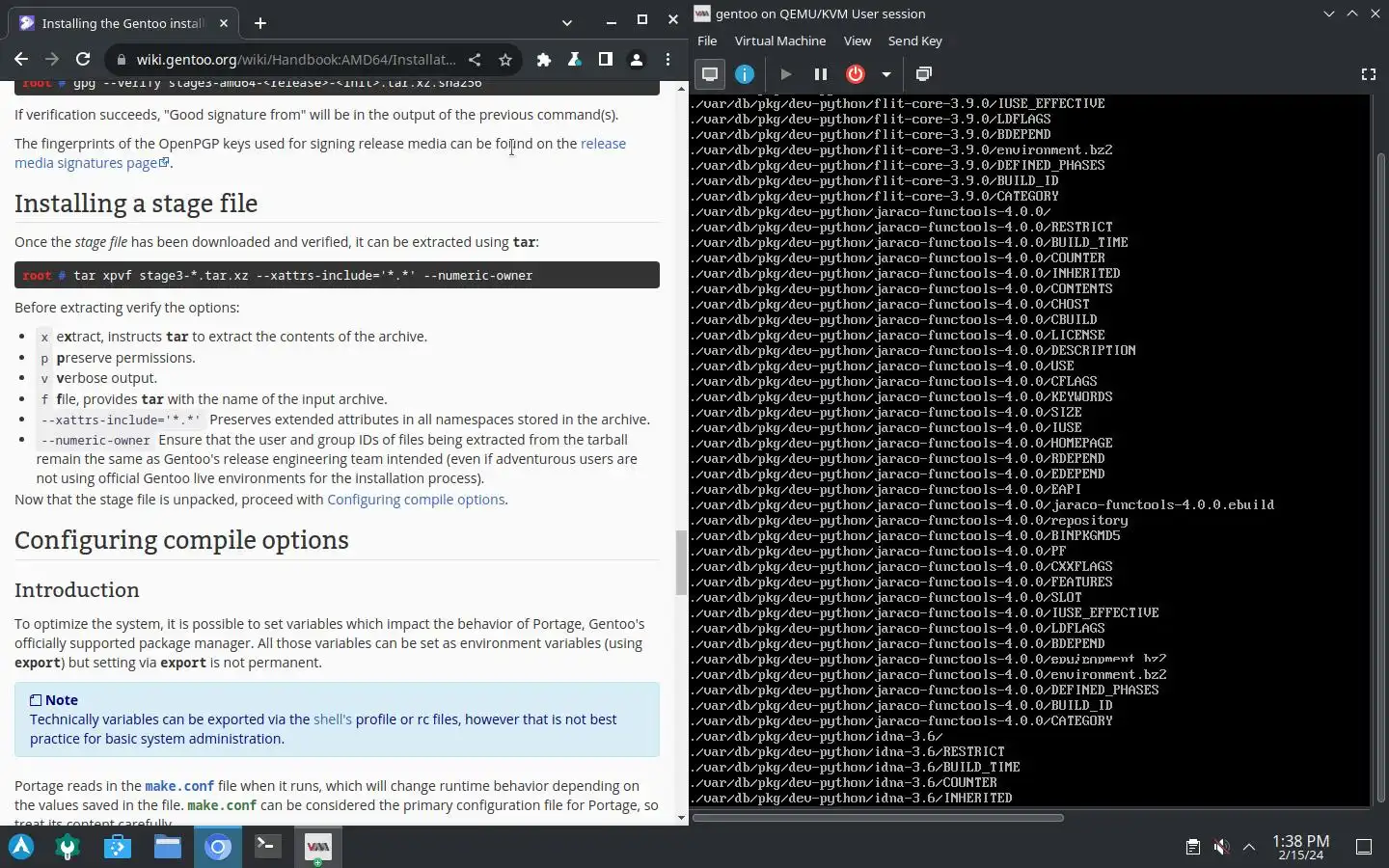
Task: Reload the Gentoo wiki page
Action: coord(83,60)
